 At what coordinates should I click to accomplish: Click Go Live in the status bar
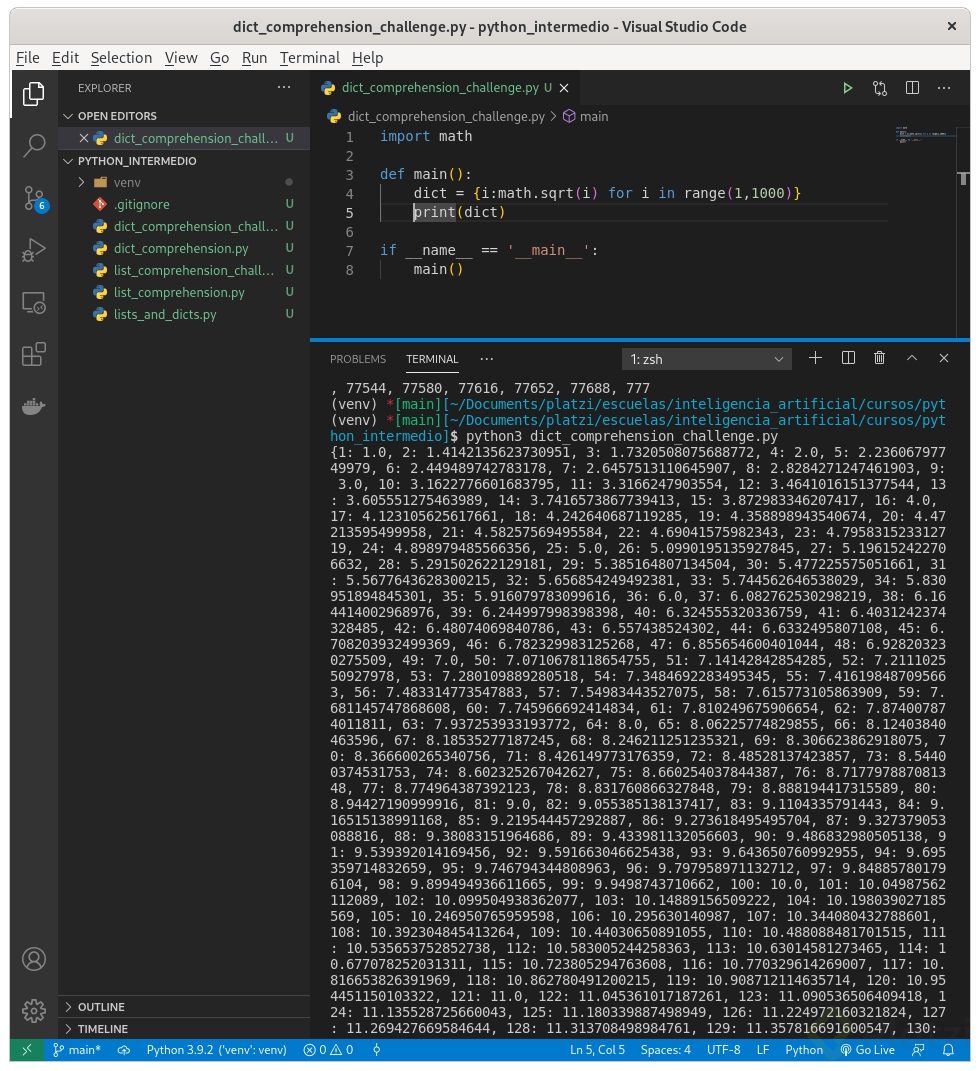869,1050
